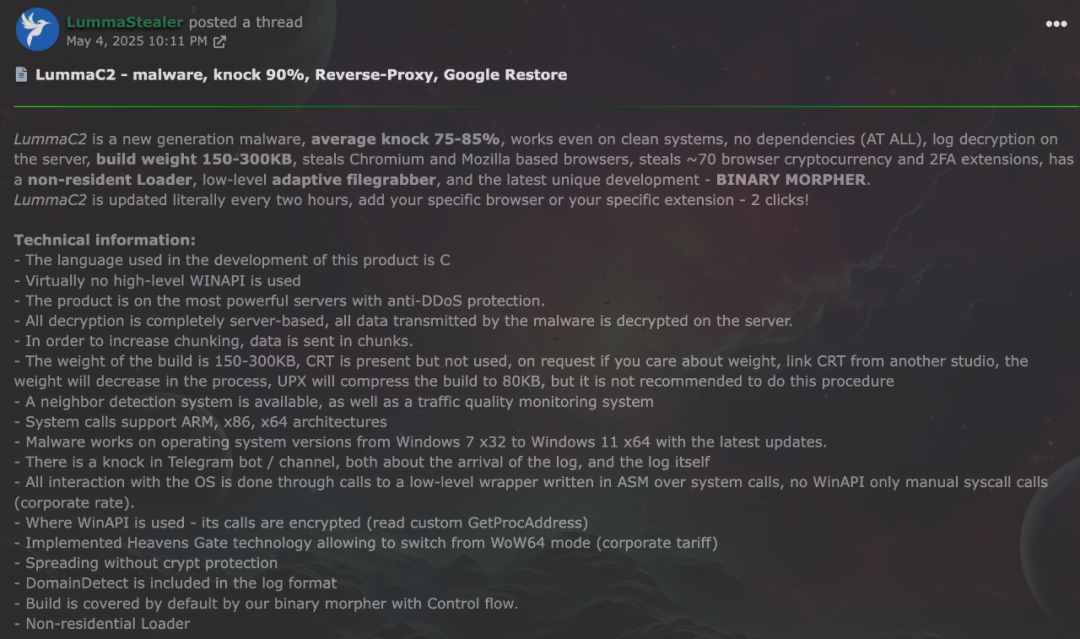1080x639 pixels.
Task: Click the document icon before thread title
Action: point(21,74)
